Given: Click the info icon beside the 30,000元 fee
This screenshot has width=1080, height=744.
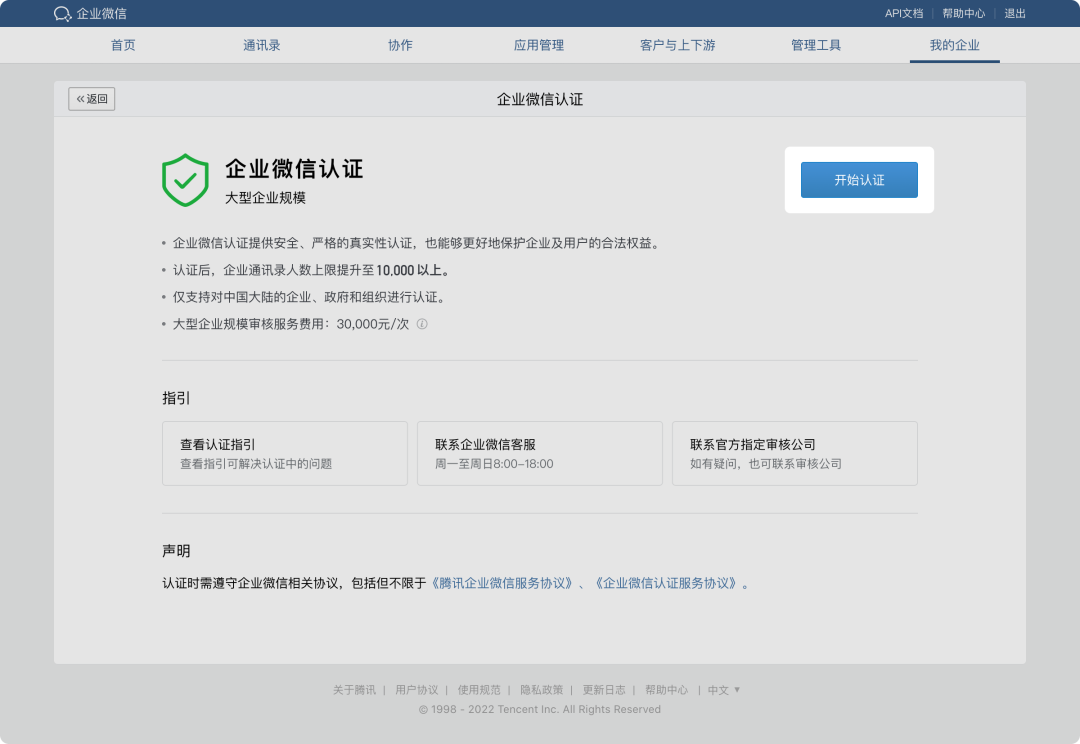Looking at the screenshot, I should click(x=422, y=324).
